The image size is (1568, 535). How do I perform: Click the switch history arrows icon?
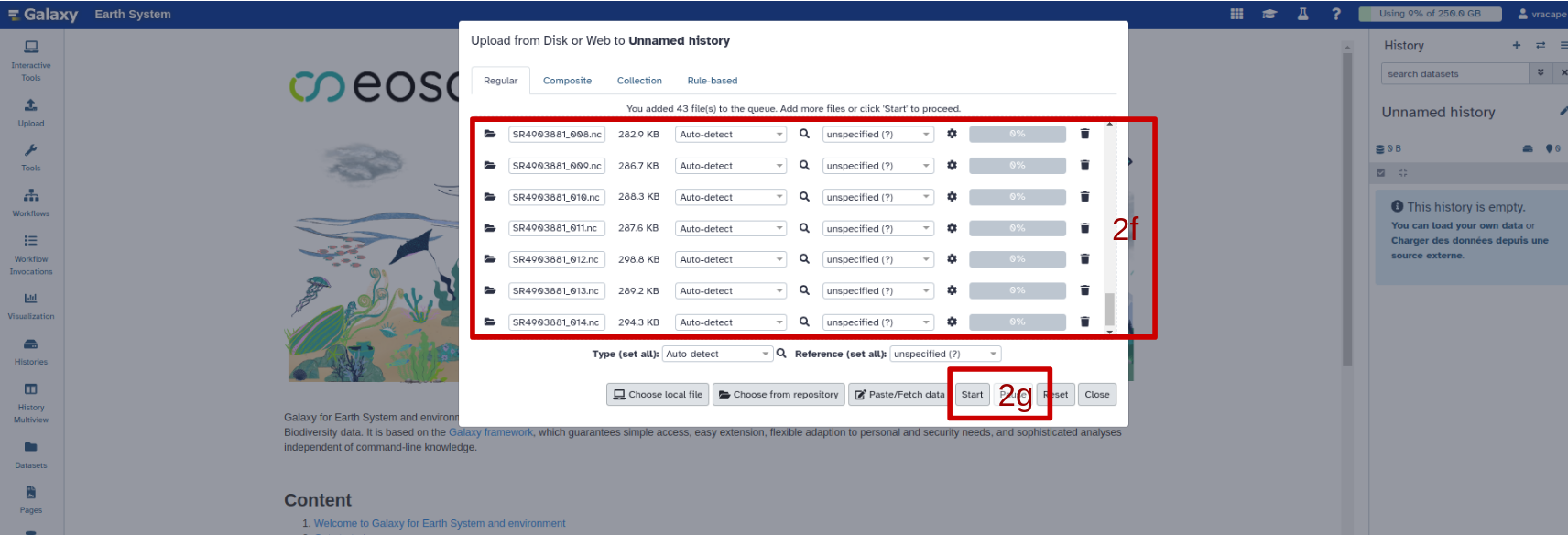click(x=1541, y=45)
